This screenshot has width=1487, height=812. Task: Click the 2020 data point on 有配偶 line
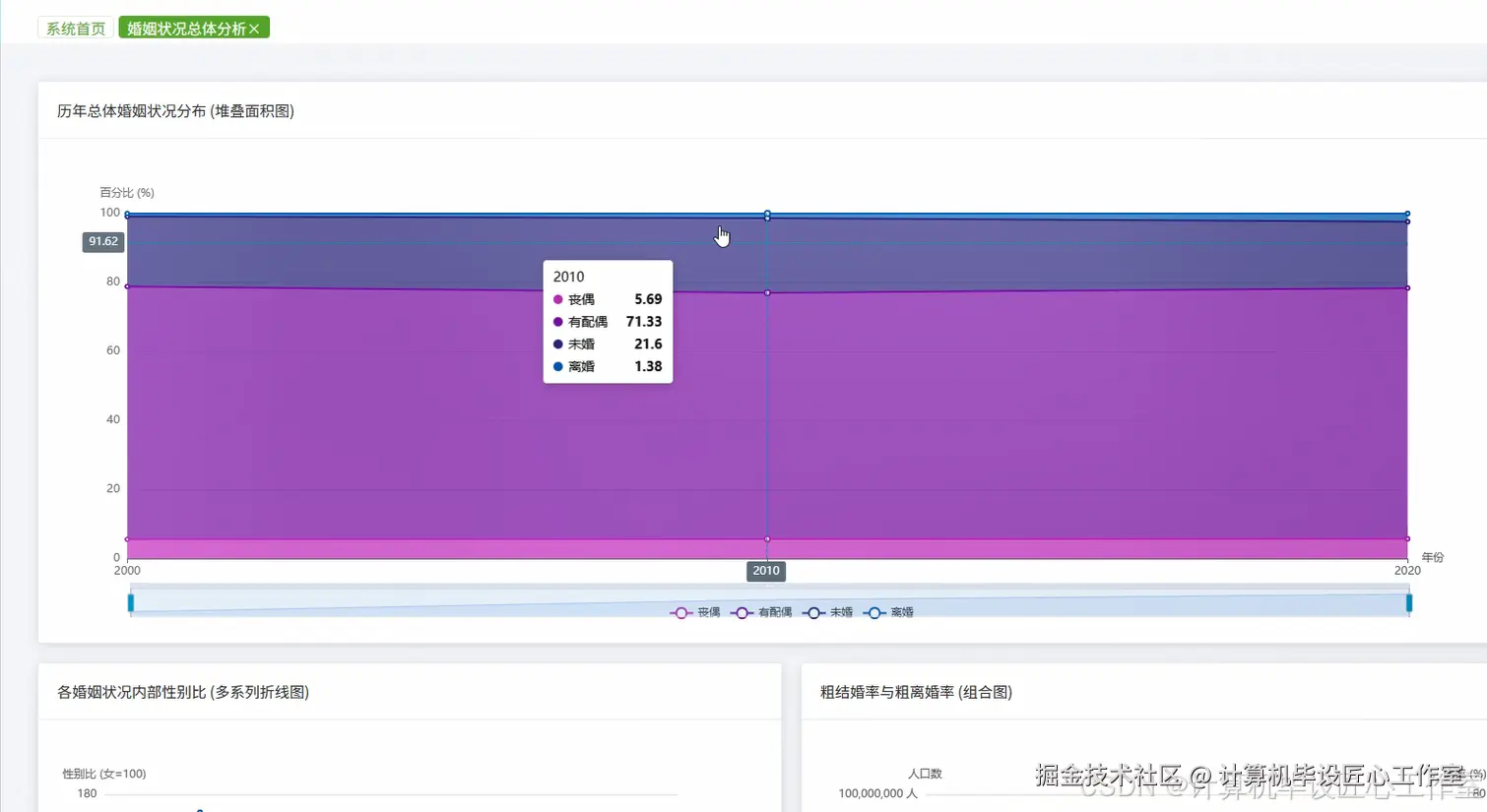click(1407, 287)
